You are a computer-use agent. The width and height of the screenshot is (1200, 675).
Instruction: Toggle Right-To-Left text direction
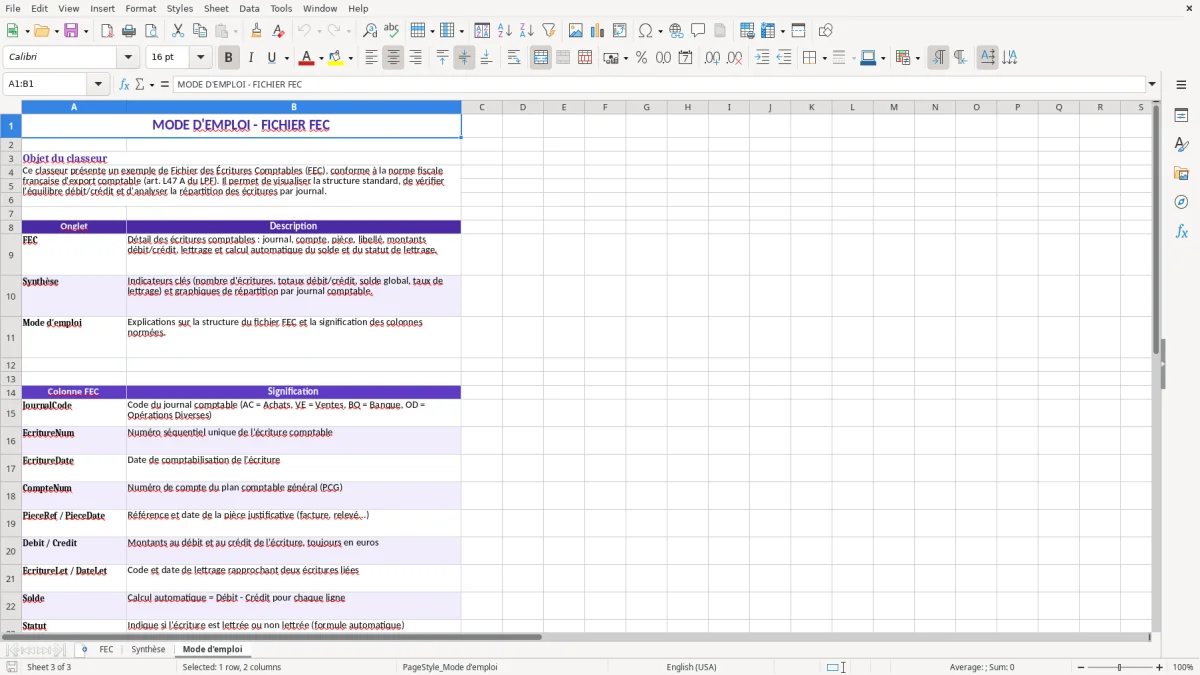point(960,58)
